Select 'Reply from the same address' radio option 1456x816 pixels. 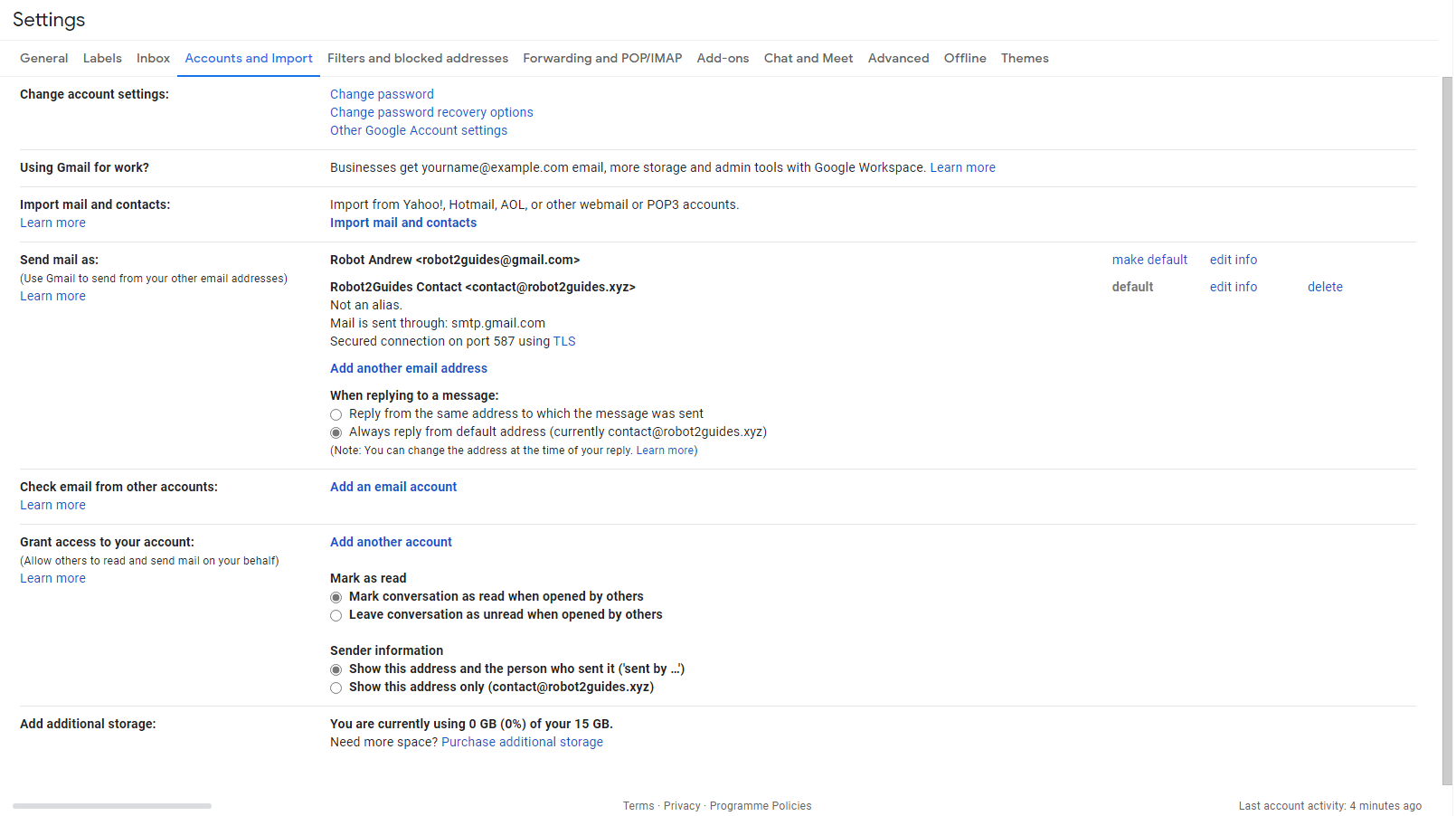(x=336, y=414)
